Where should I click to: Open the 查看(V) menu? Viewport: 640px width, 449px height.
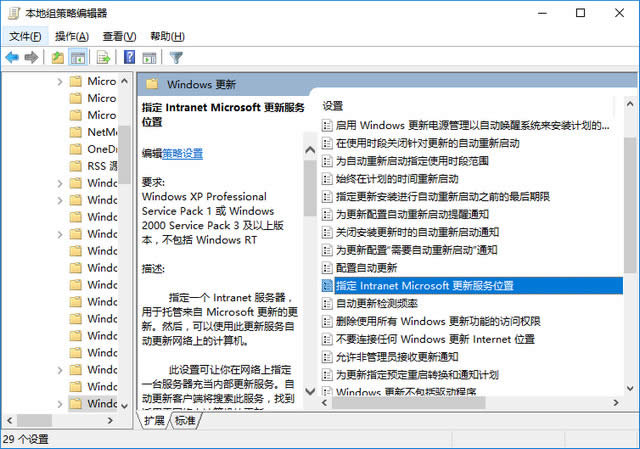point(119,36)
